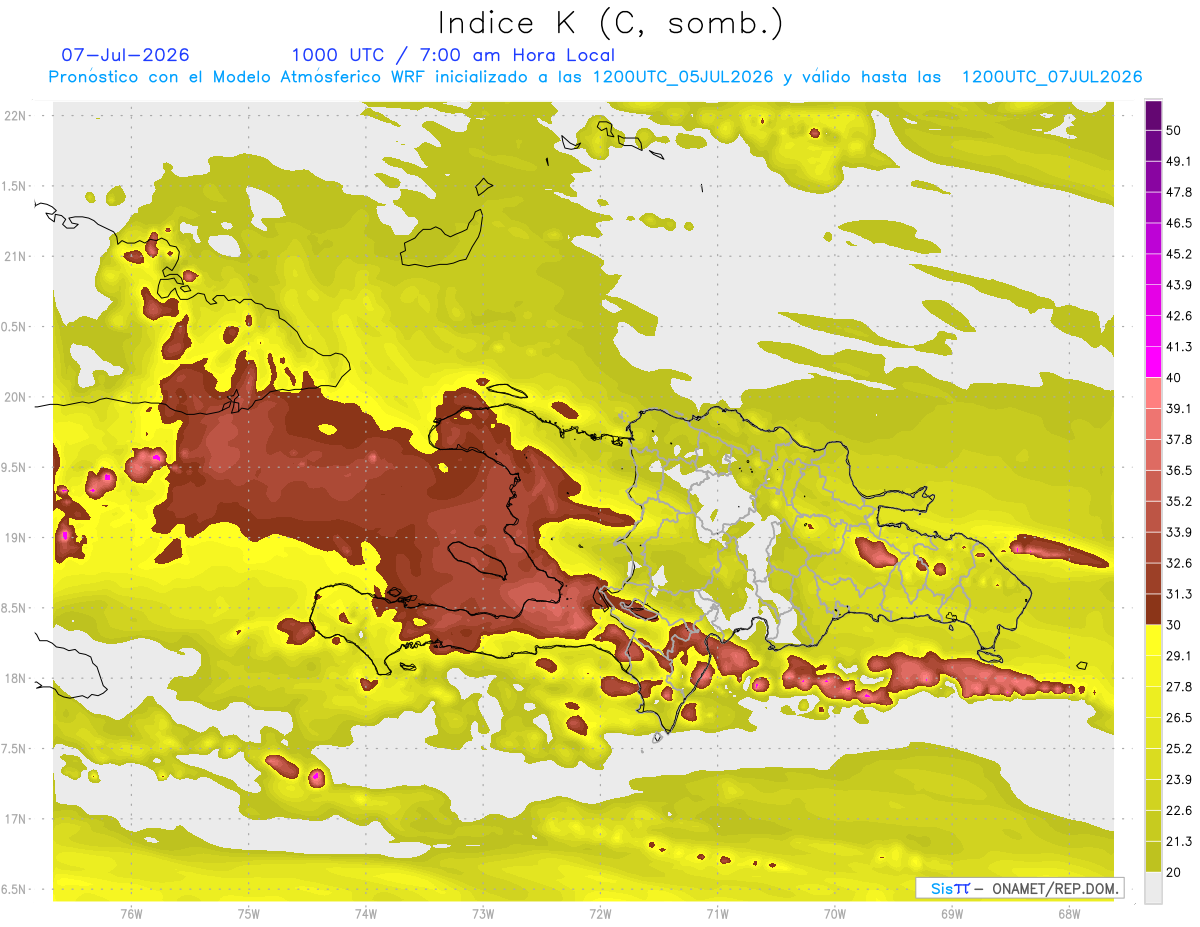
Task: Click the chart title "Indice K (C, somb.)"
Action: pos(610,23)
